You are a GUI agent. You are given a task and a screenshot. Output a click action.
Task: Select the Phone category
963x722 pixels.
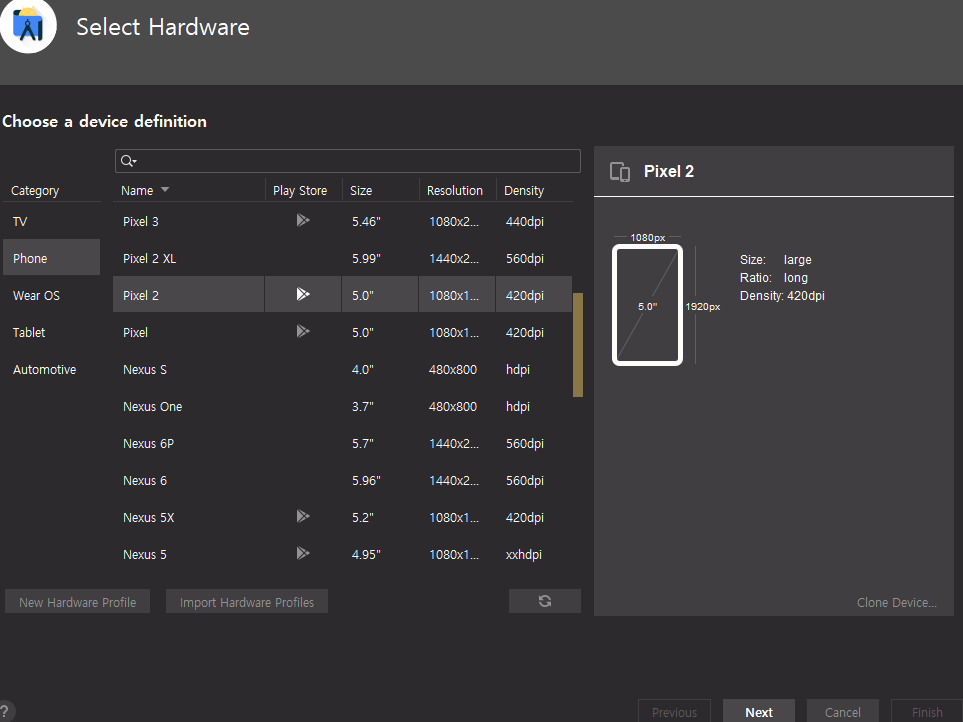tap(52, 257)
